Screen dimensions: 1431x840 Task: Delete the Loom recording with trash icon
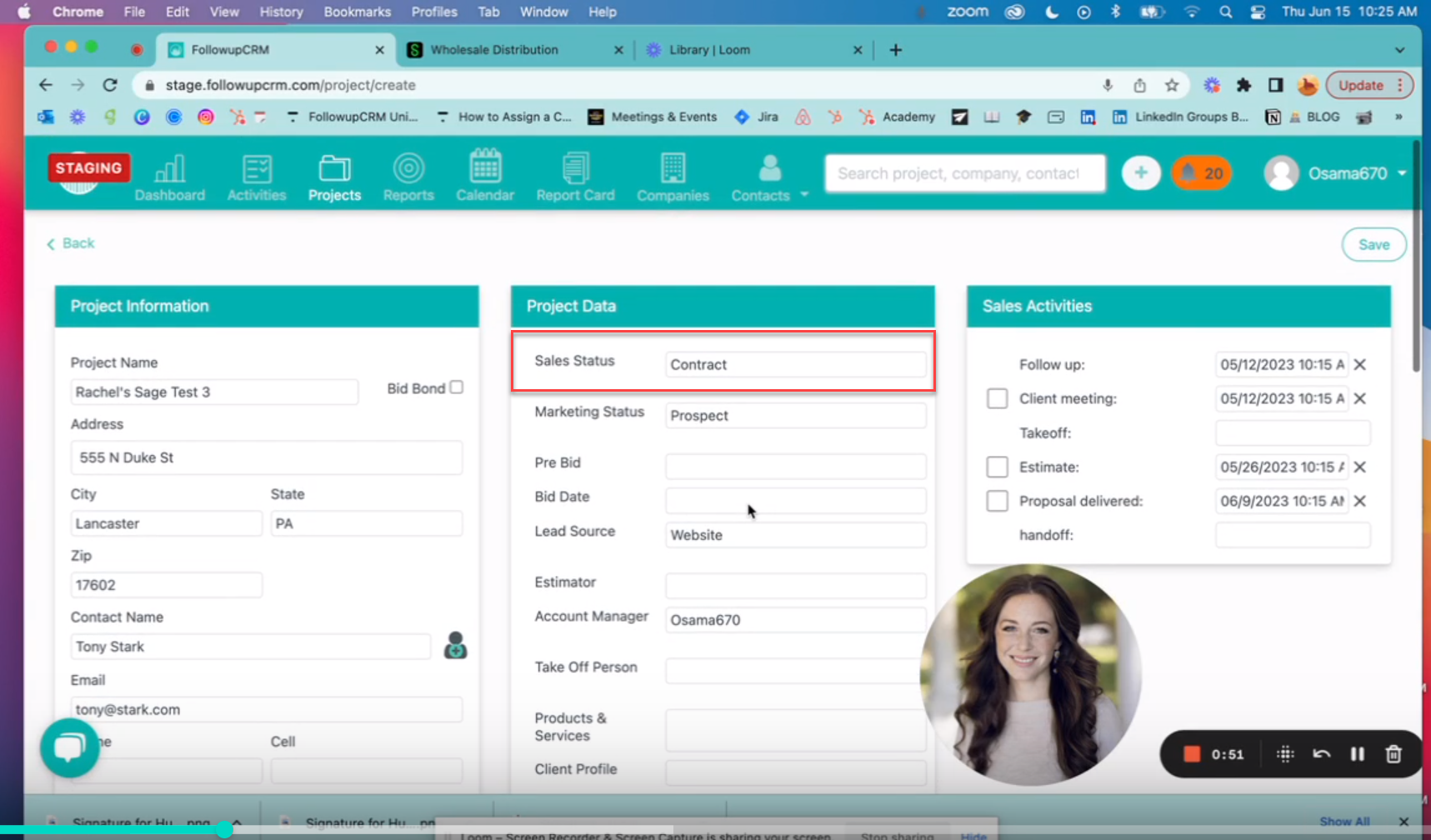coord(1393,754)
